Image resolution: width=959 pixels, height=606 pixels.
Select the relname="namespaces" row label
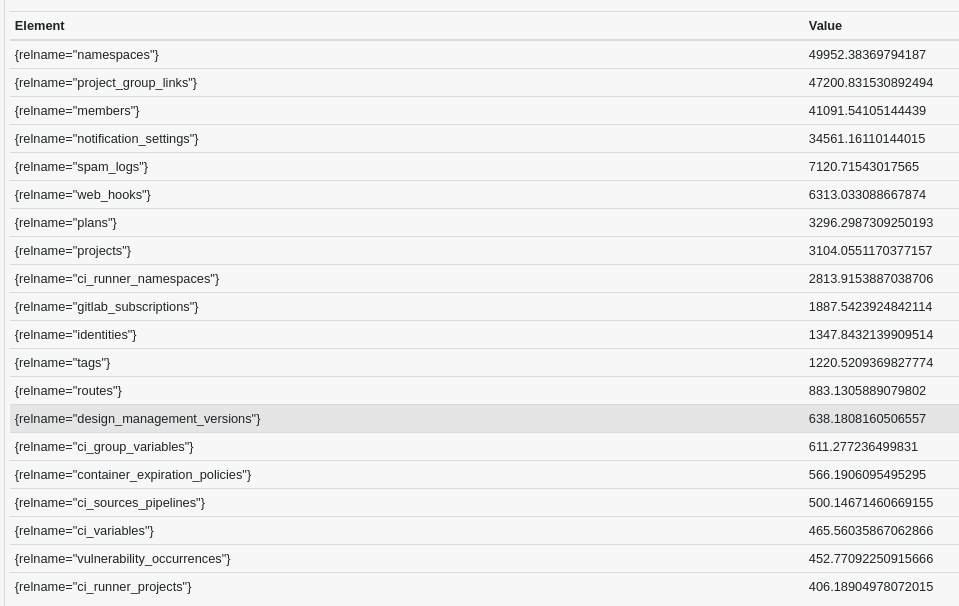(87, 55)
